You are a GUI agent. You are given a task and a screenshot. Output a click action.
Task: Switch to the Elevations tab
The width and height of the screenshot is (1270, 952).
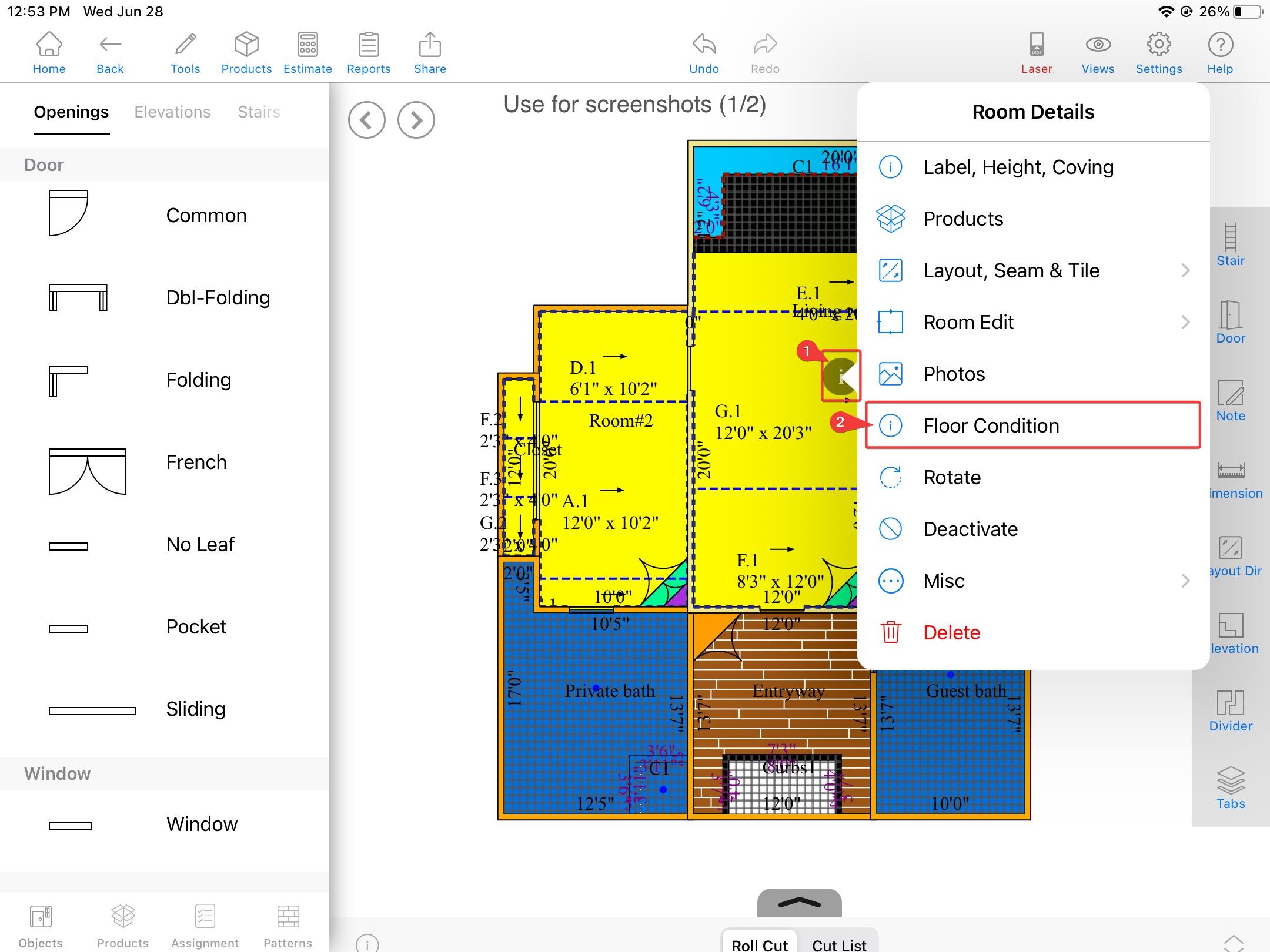pos(172,112)
